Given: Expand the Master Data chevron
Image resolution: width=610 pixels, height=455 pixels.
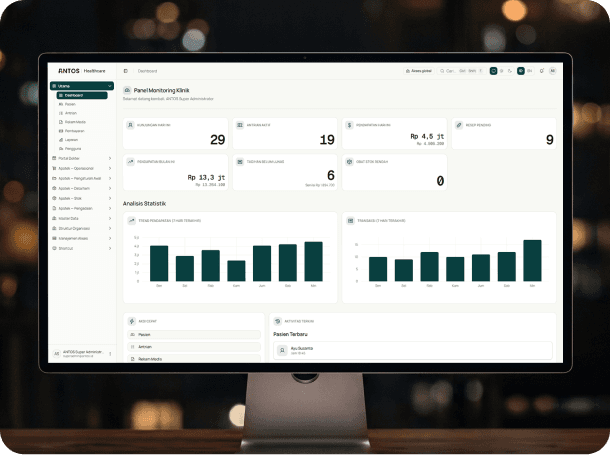Looking at the screenshot, I should (110, 218).
